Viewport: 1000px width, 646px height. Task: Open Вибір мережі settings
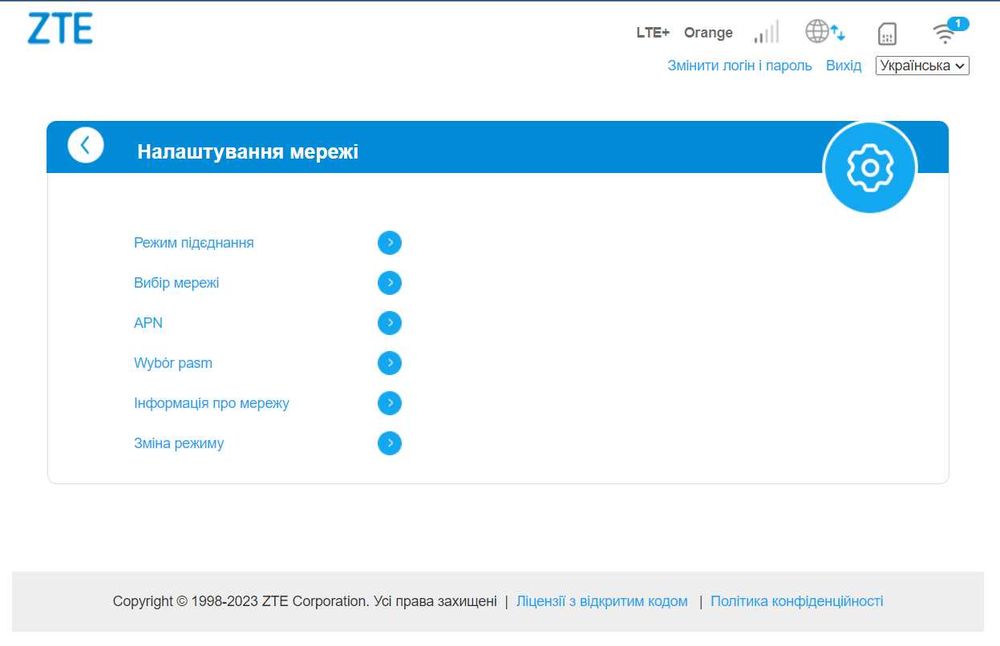177,283
